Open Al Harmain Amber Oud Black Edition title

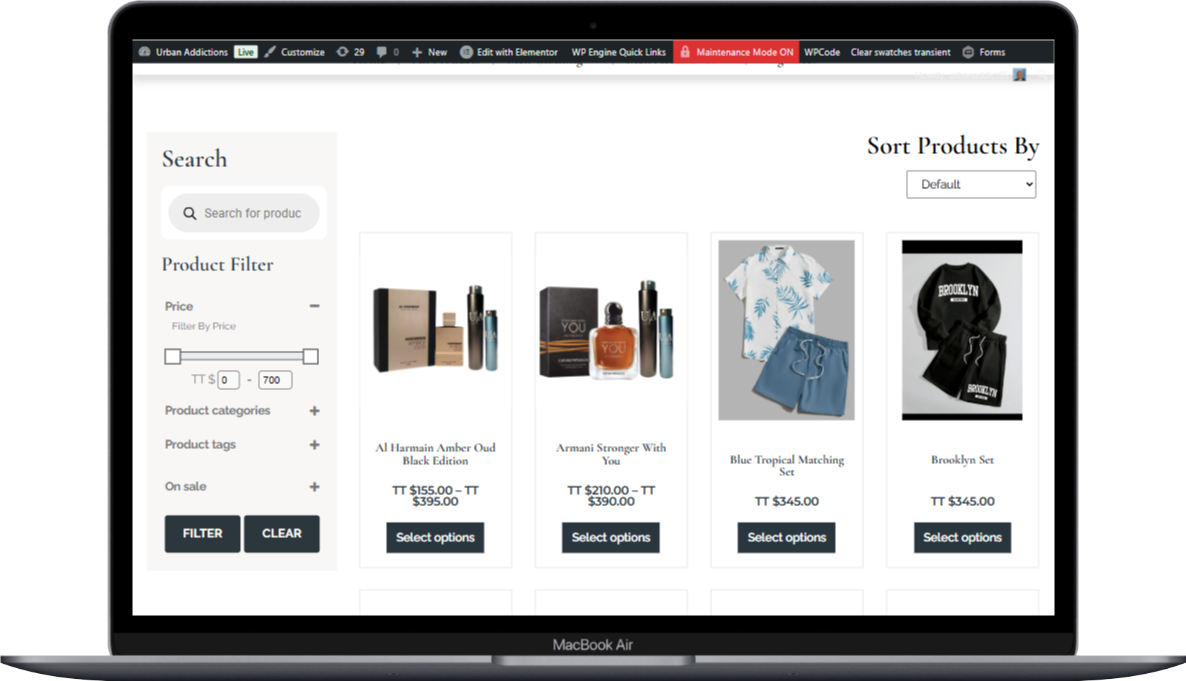point(436,454)
